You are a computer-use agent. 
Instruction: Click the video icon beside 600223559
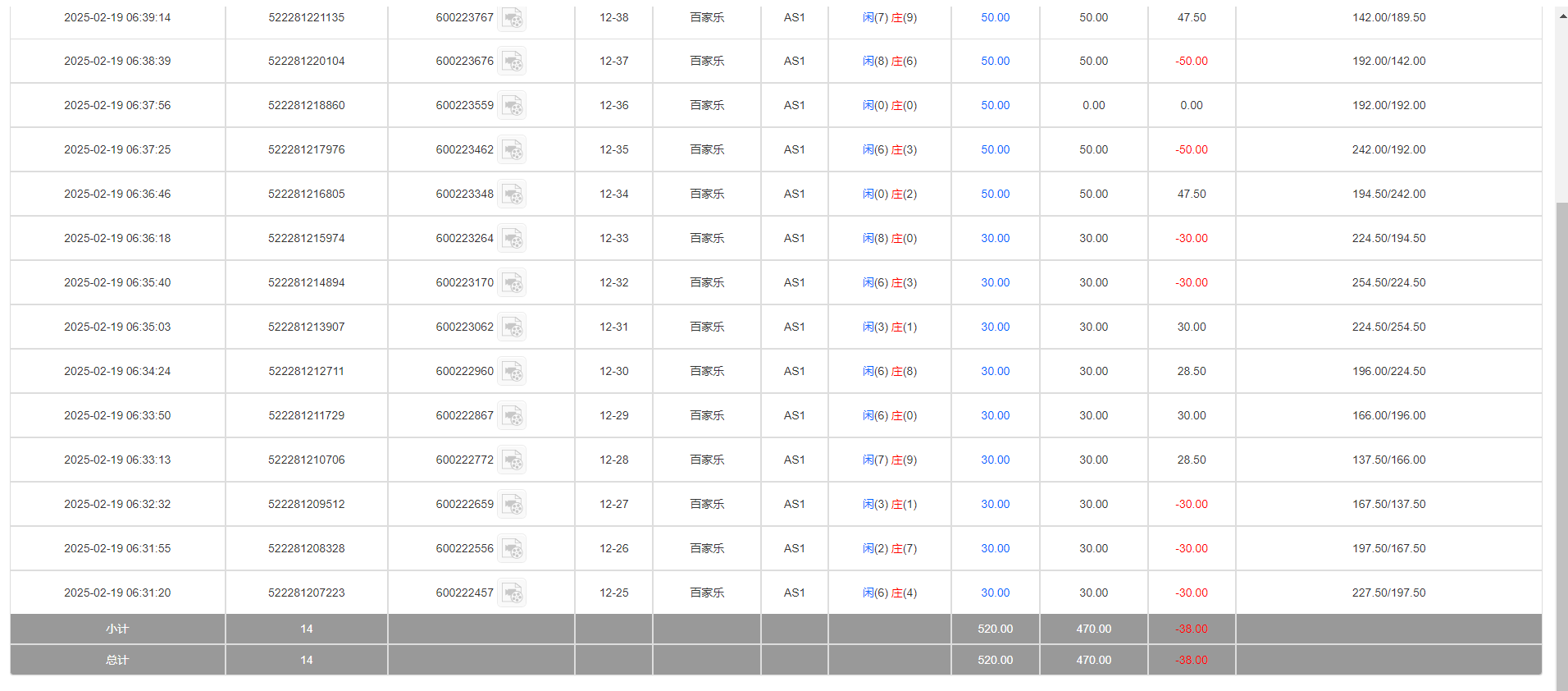click(x=512, y=106)
